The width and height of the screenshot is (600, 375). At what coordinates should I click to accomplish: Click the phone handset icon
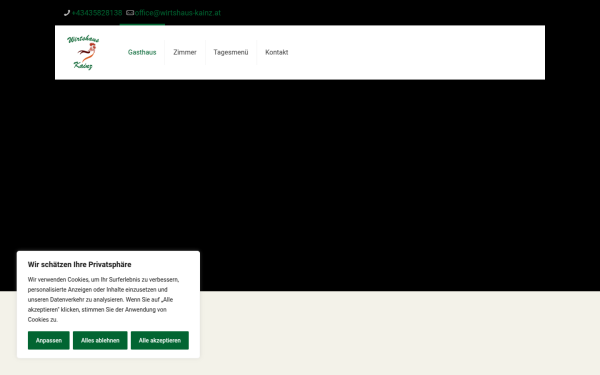point(67,13)
